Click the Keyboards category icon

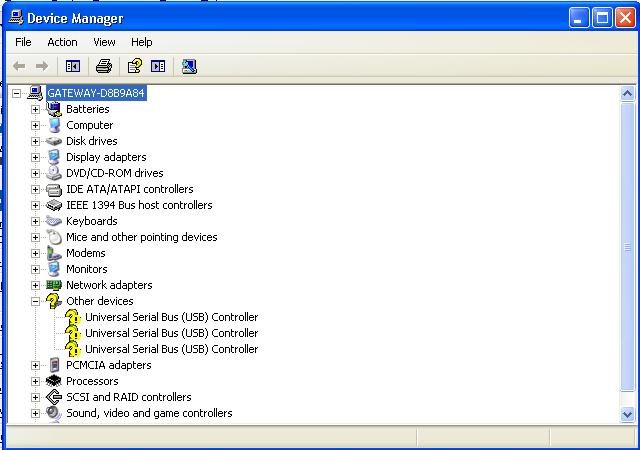54,221
